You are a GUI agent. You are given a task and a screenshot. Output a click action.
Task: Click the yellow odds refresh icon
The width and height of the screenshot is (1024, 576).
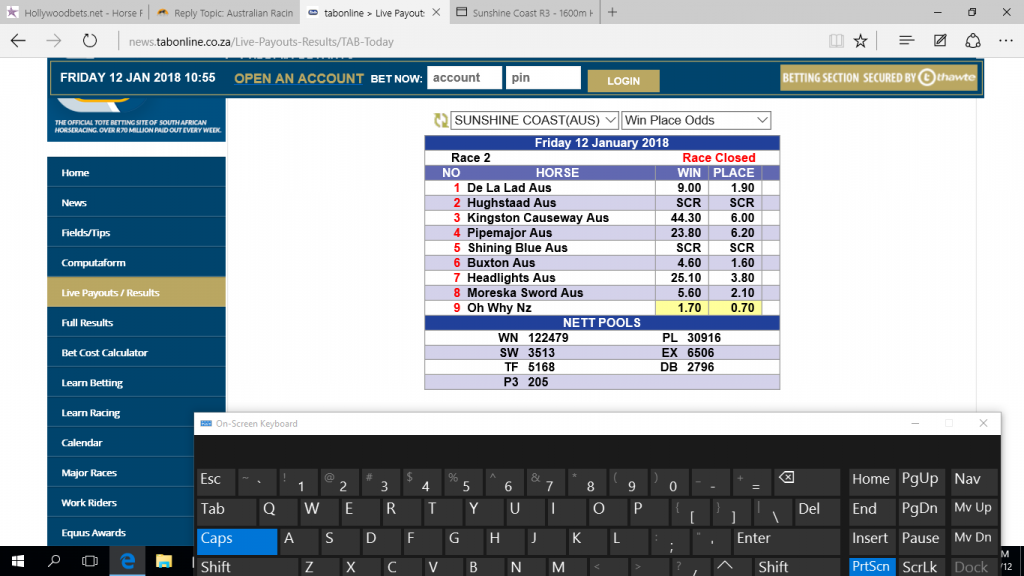(x=440, y=120)
